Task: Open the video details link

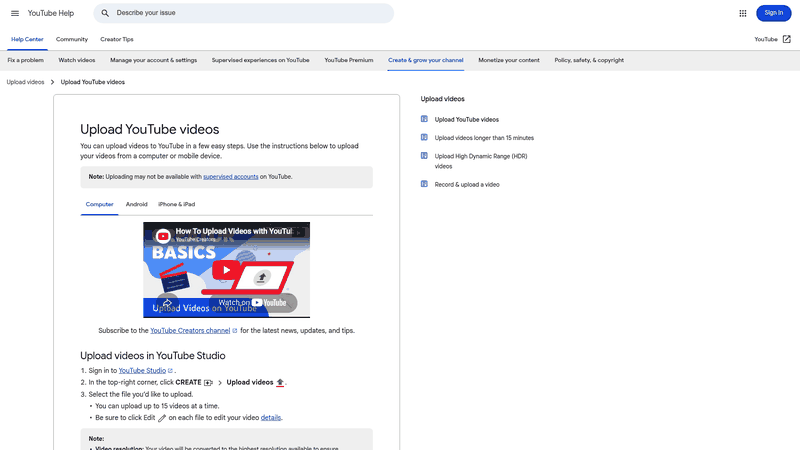Action: pyautogui.click(x=271, y=417)
